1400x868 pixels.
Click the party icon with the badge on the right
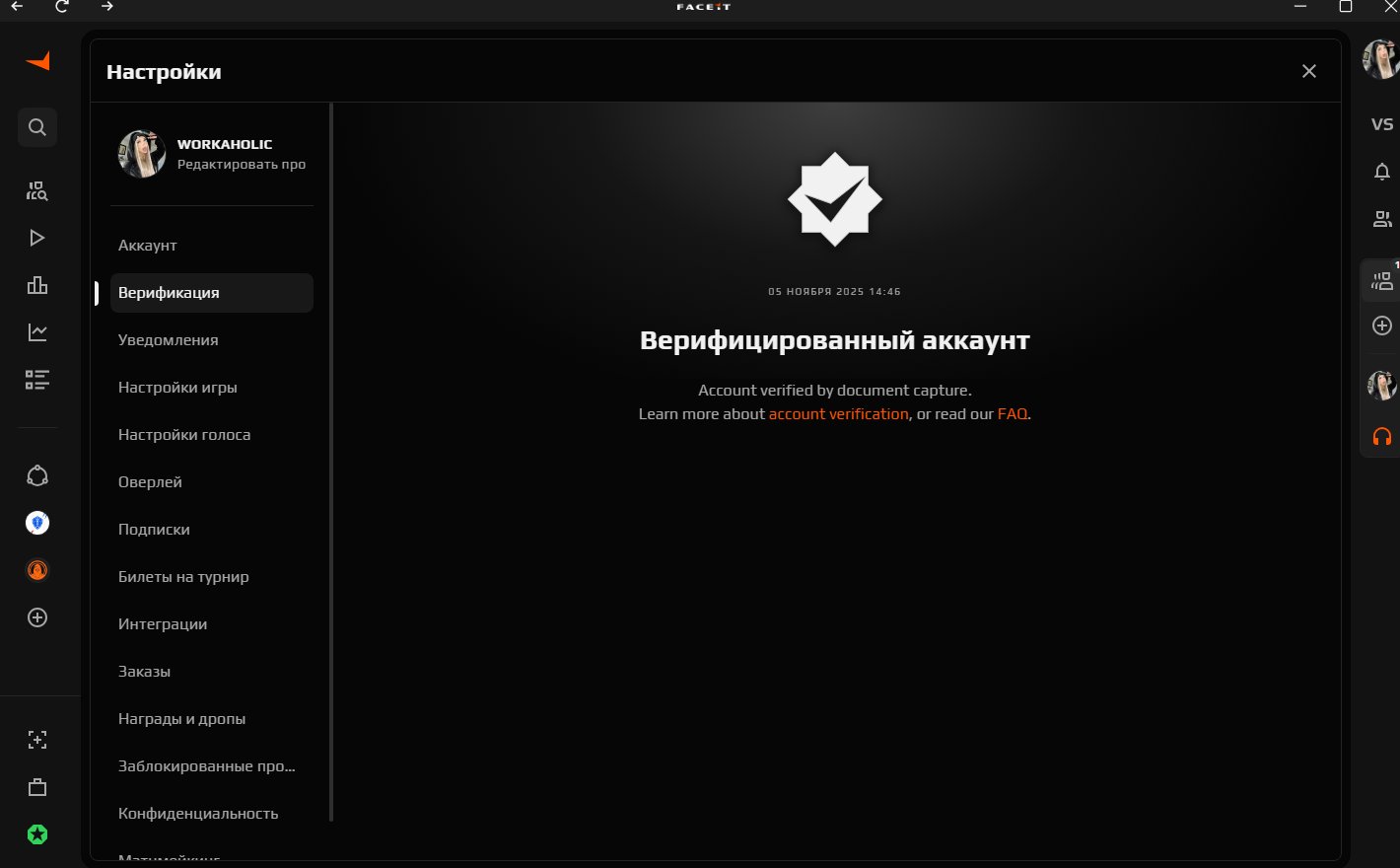pos(1382,282)
